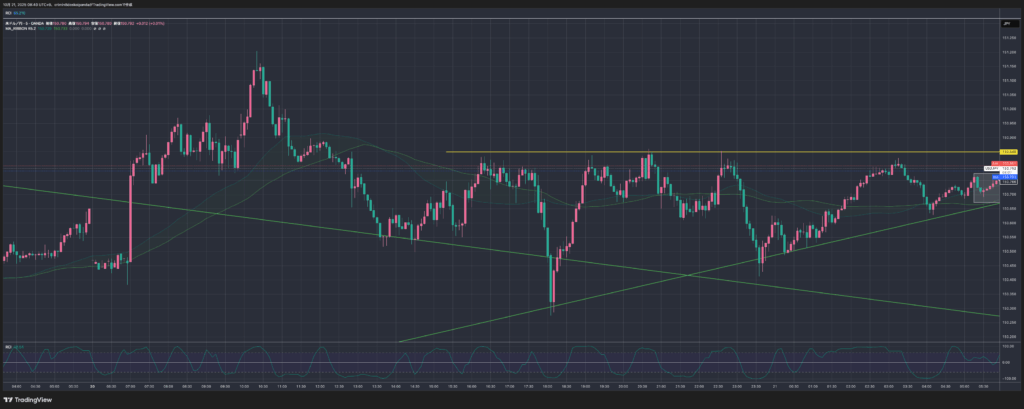Click the 30 date marker on time axis
Viewport: 1024px width, 409px height.
pos(92,386)
